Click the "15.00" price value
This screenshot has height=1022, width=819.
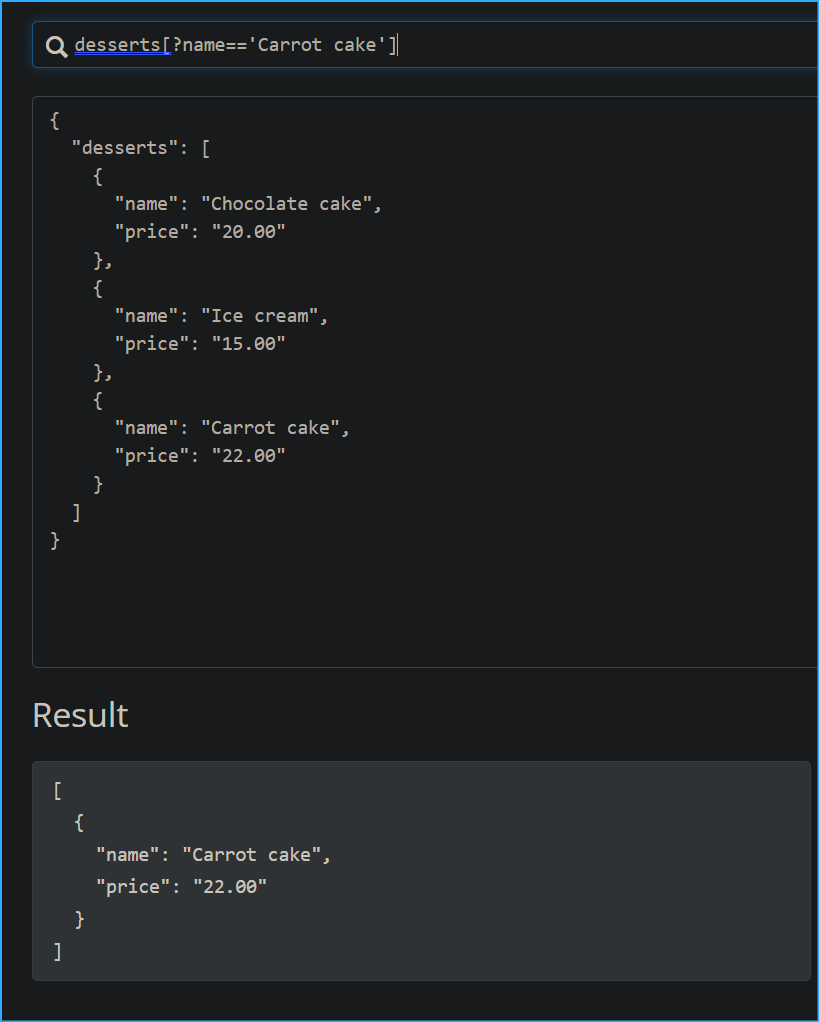point(243,344)
